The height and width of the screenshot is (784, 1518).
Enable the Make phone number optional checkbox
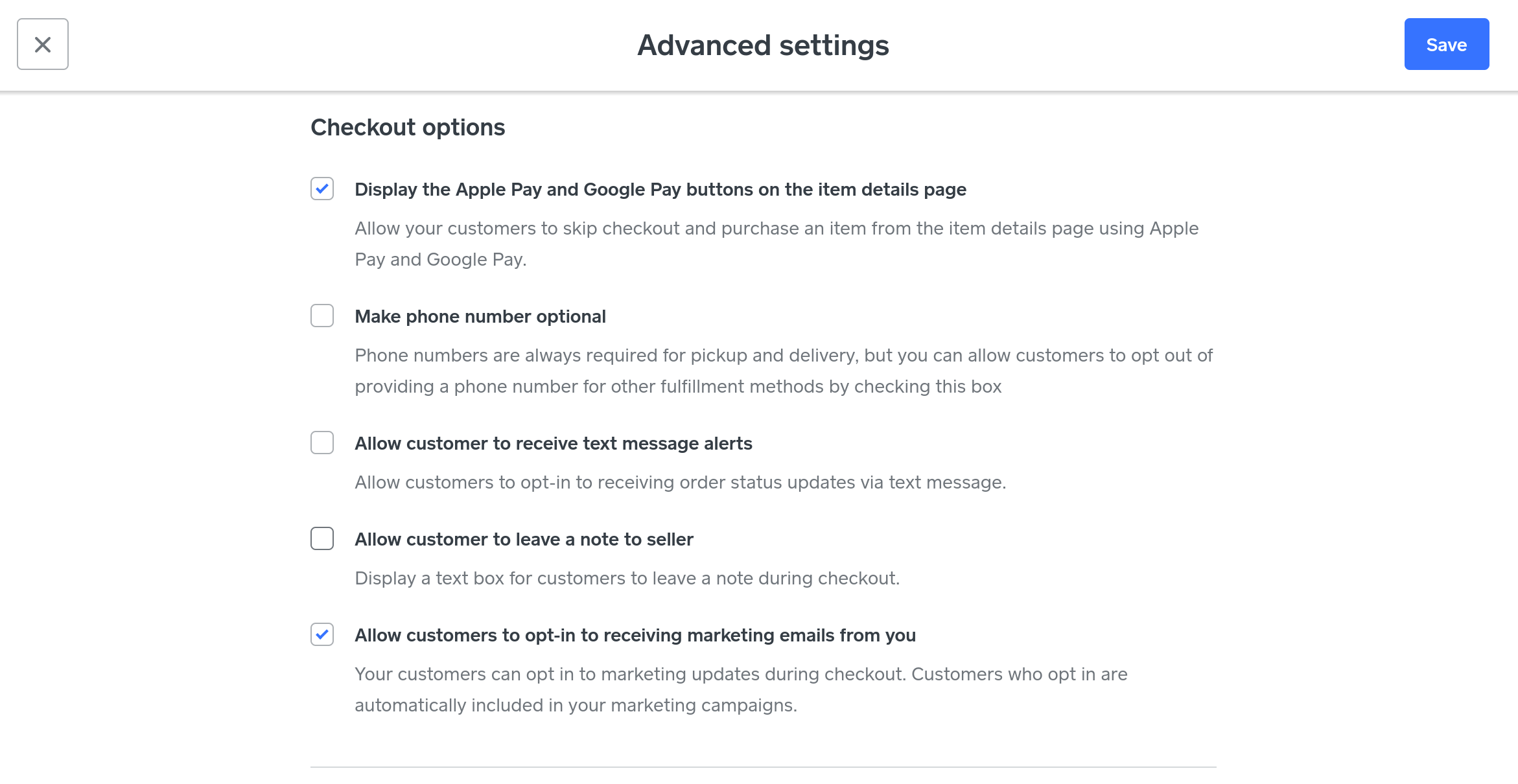tap(322, 316)
